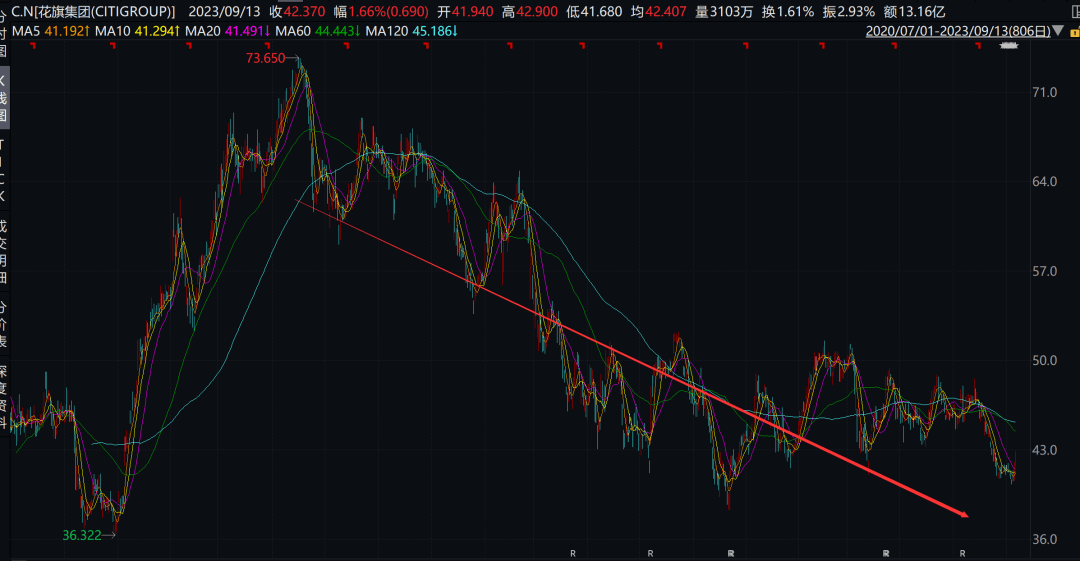Click the MA120 indicator label
This screenshot has height=561, width=1080.
point(387,31)
